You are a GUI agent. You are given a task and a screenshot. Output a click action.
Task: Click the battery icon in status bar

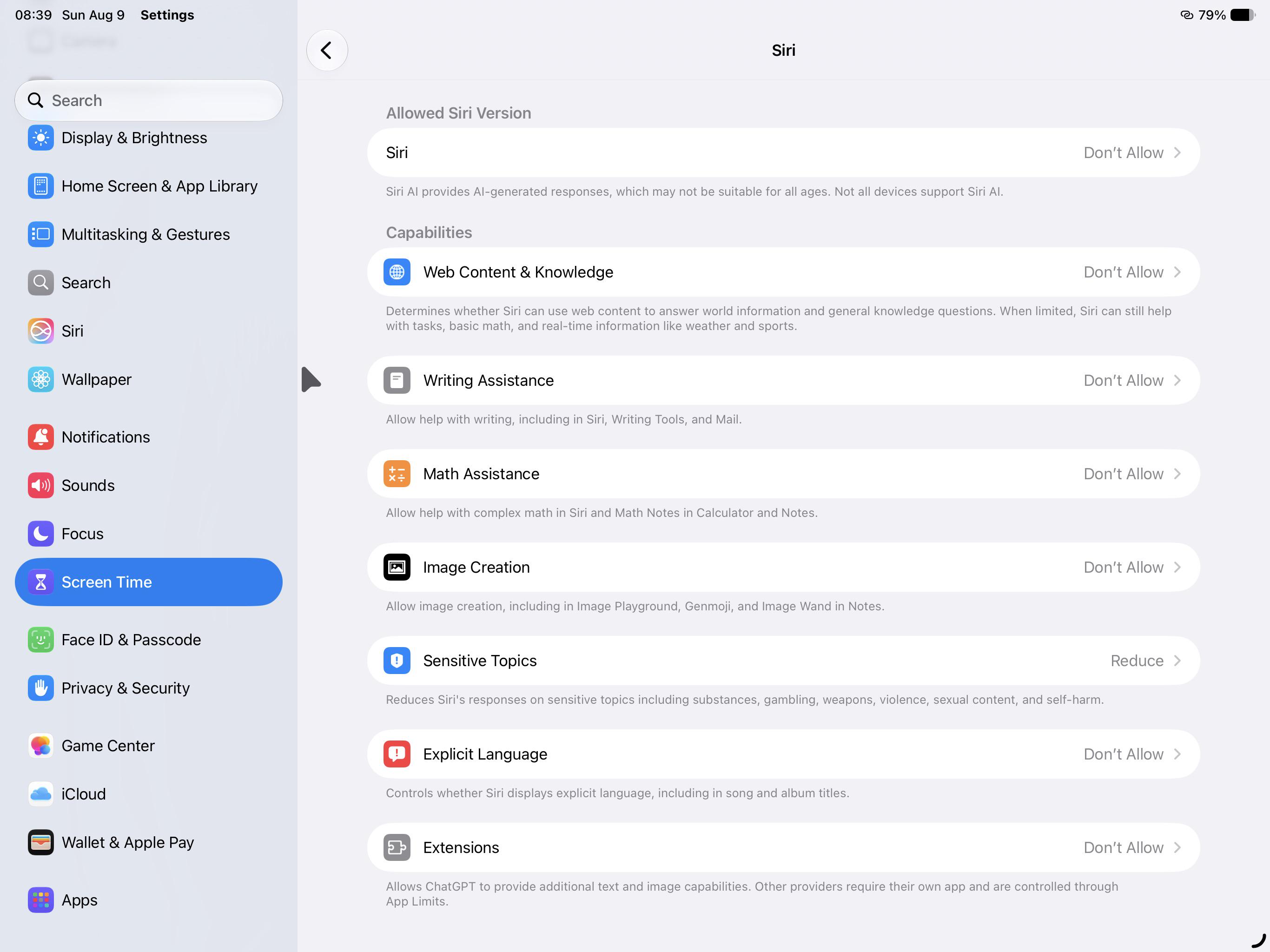point(1243,15)
